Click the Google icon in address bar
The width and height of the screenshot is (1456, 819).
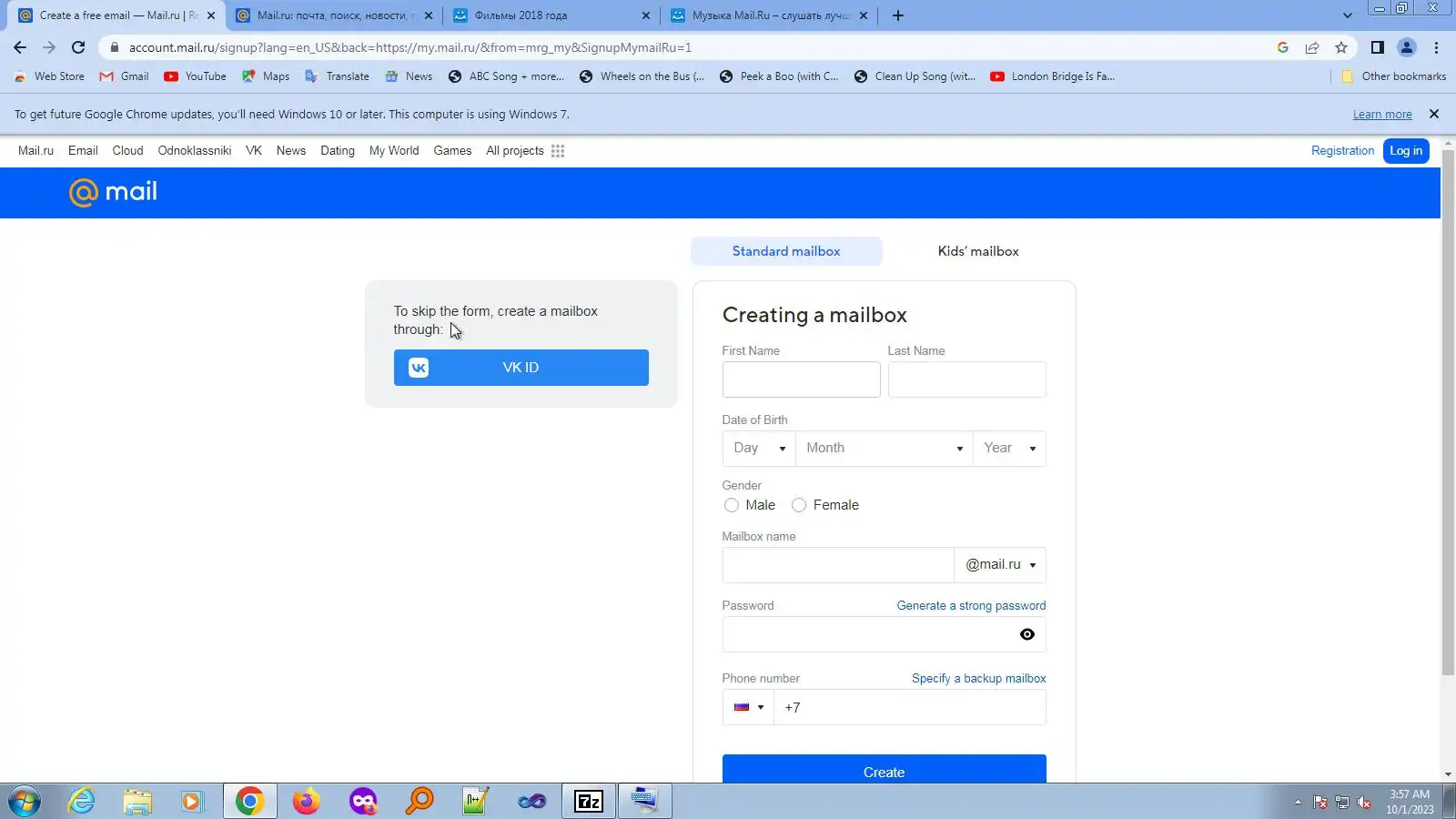click(x=1283, y=47)
